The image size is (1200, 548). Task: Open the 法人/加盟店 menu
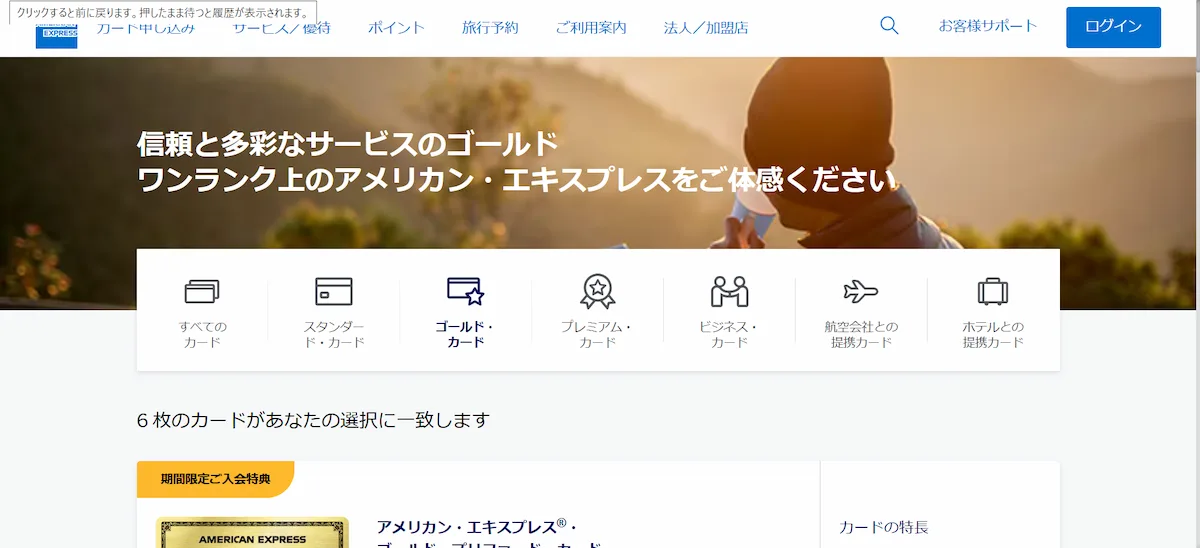click(706, 28)
